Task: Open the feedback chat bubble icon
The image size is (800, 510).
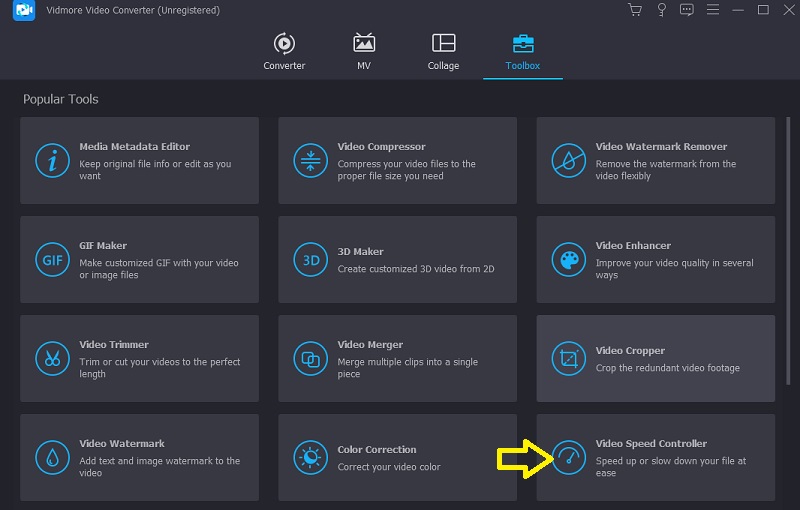Action: 686,10
